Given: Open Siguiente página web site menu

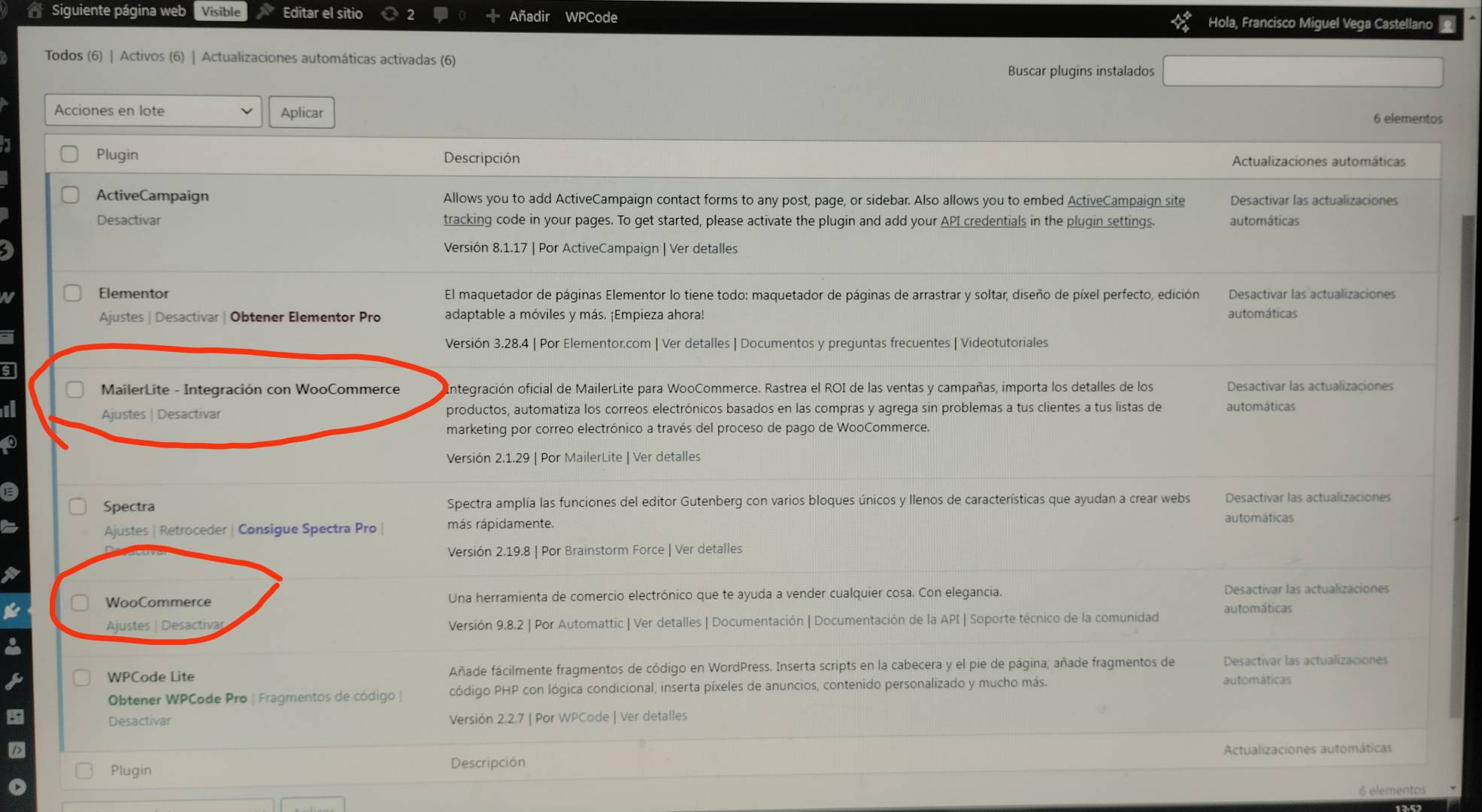Looking at the screenshot, I should [118, 11].
